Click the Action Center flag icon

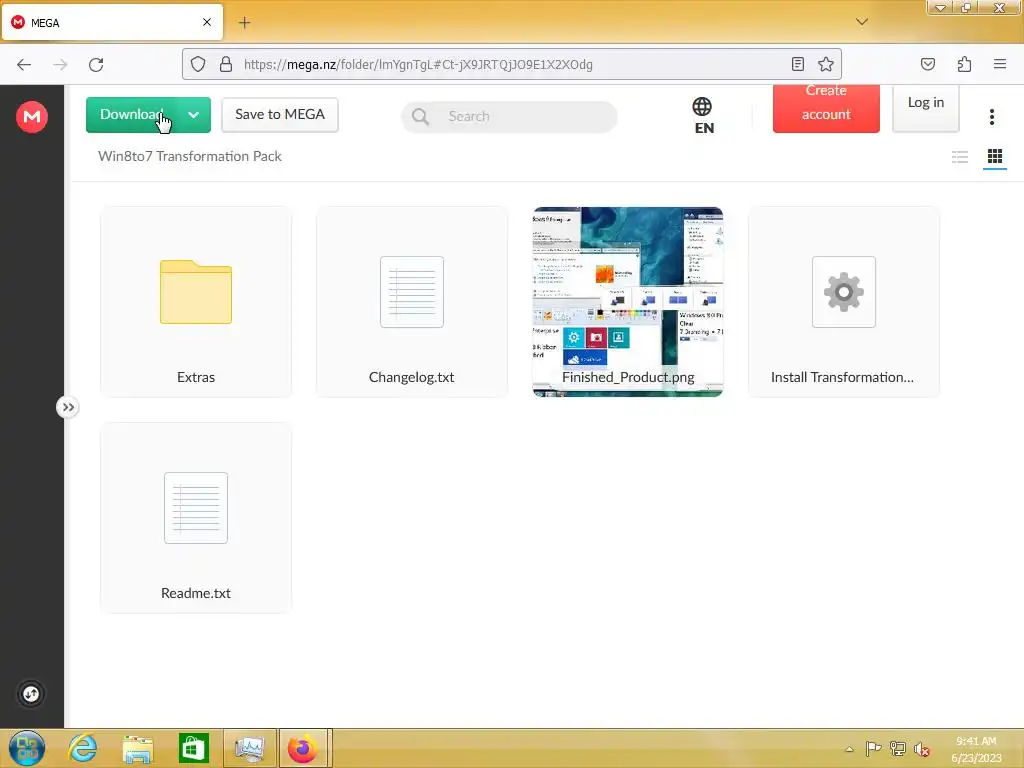tap(872, 748)
